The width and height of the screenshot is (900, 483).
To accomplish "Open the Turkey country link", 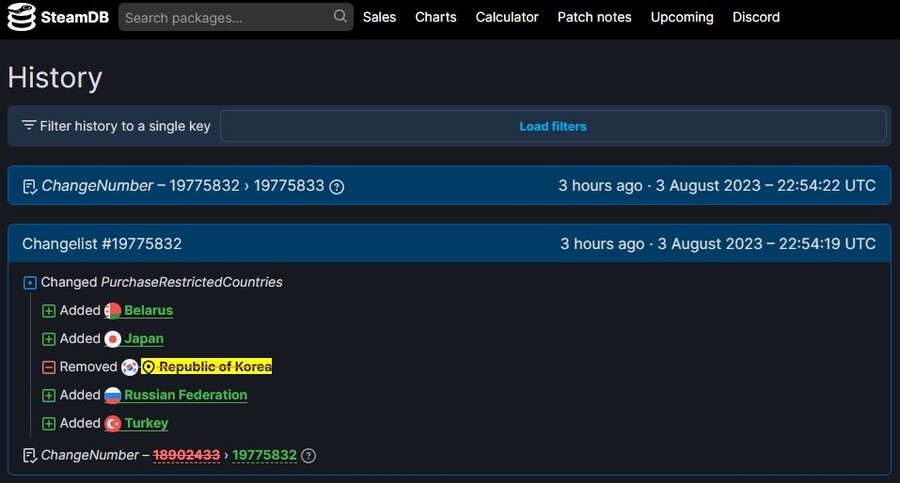I will pos(146,423).
